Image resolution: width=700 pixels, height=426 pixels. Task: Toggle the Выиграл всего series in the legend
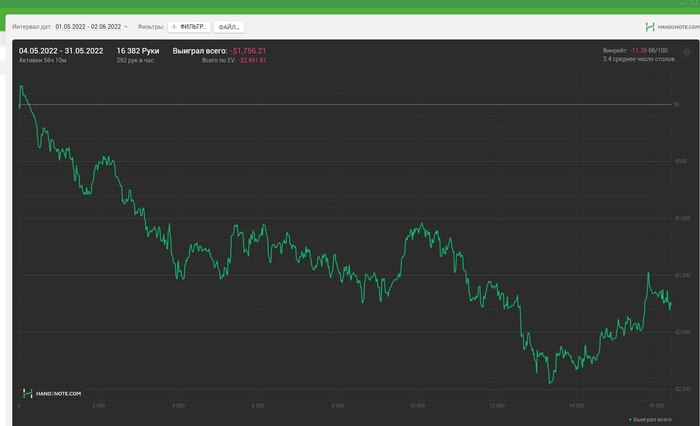pos(650,419)
